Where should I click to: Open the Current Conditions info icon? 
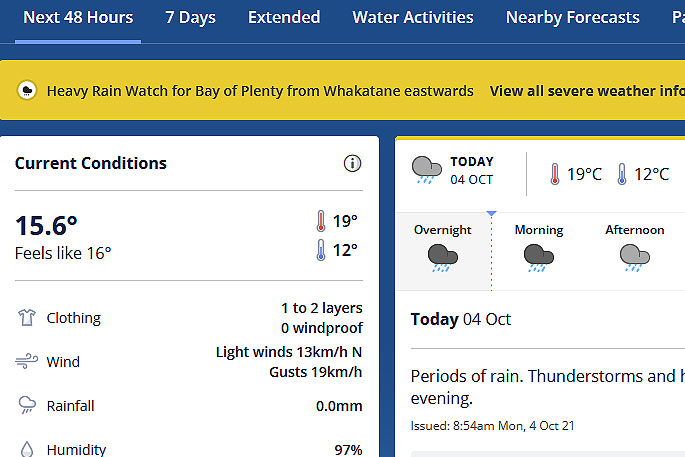pos(352,163)
